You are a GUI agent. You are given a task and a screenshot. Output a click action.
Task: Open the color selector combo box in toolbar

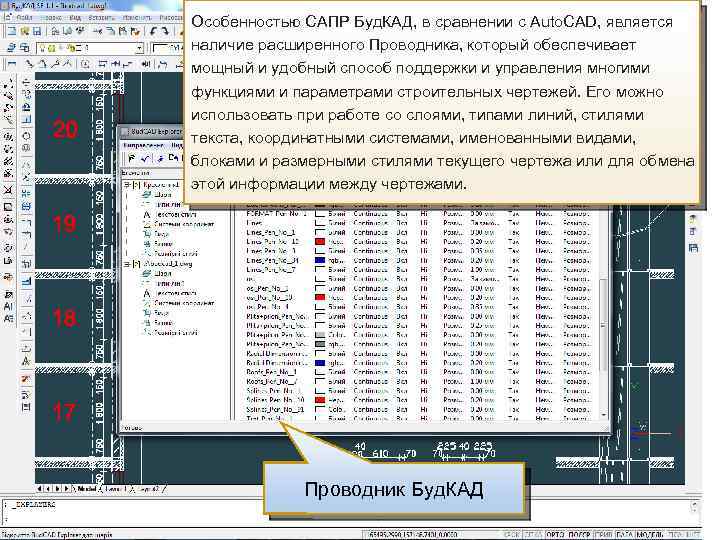click(x=168, y=48)
